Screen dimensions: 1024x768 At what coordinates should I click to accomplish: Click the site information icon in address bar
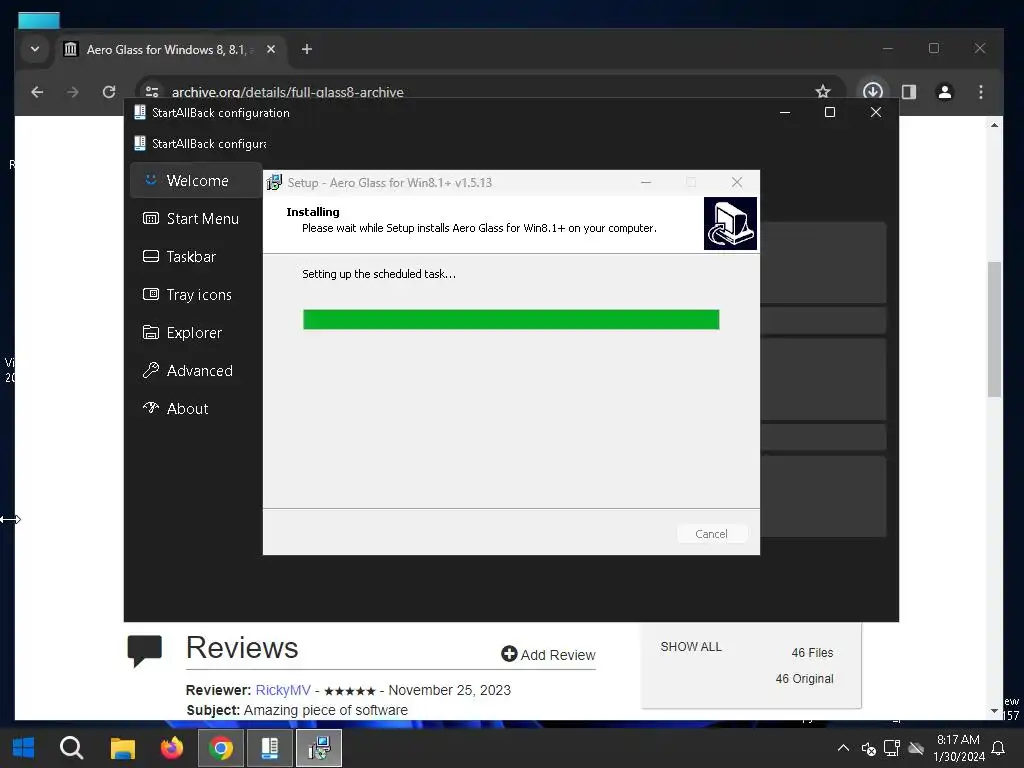152,92
